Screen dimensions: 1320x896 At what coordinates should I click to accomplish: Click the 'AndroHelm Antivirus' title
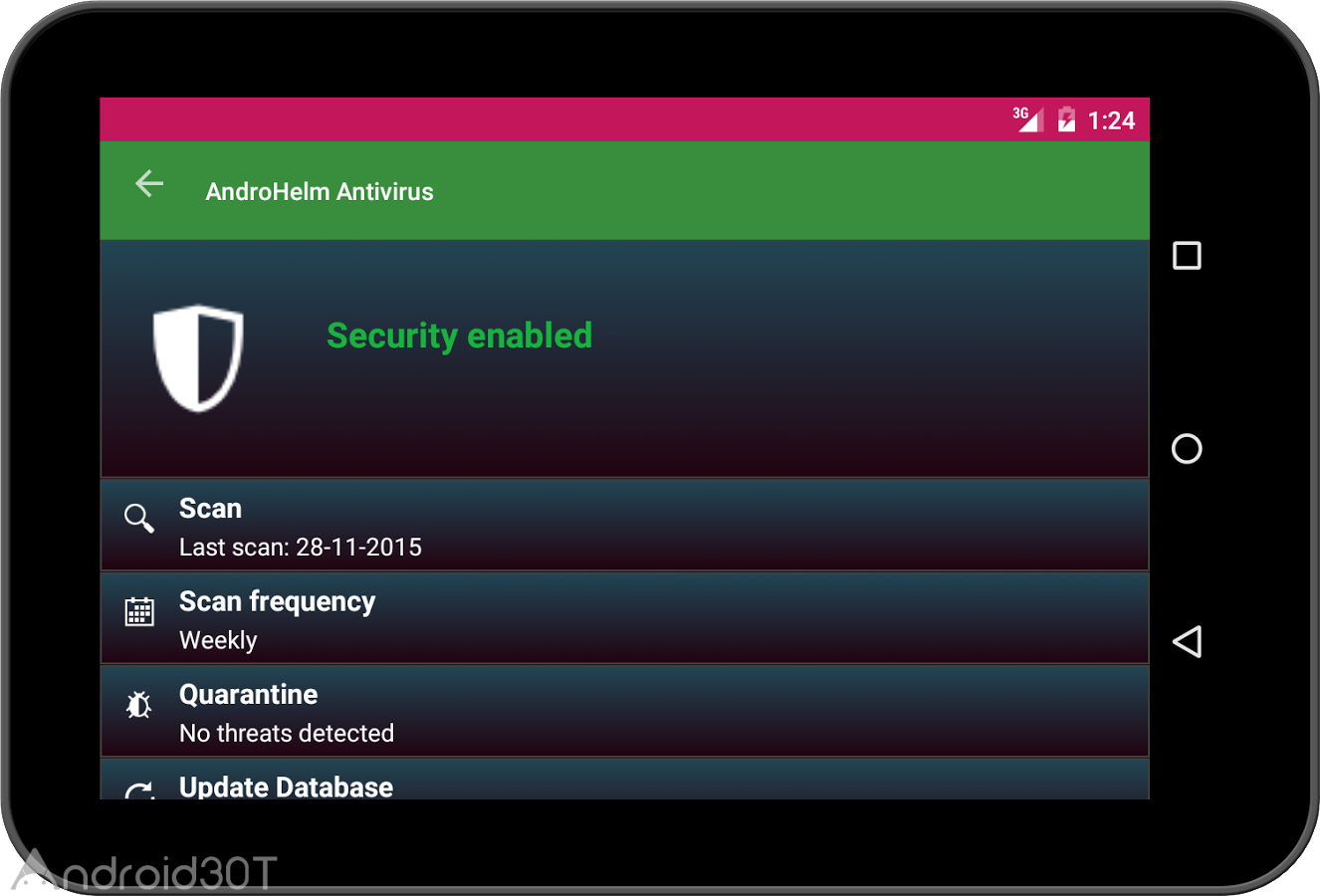click(320, 192)
